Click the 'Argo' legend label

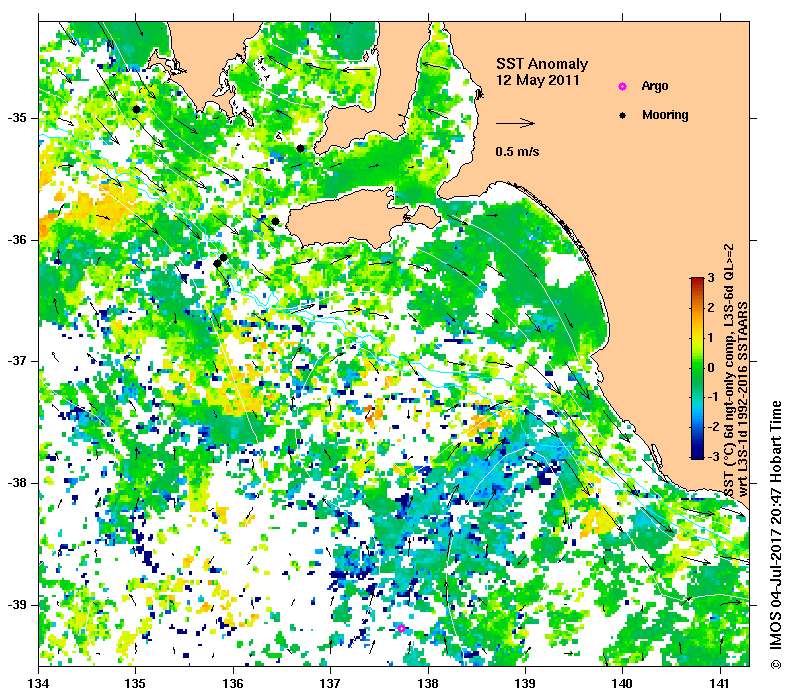tap(655, 86)
